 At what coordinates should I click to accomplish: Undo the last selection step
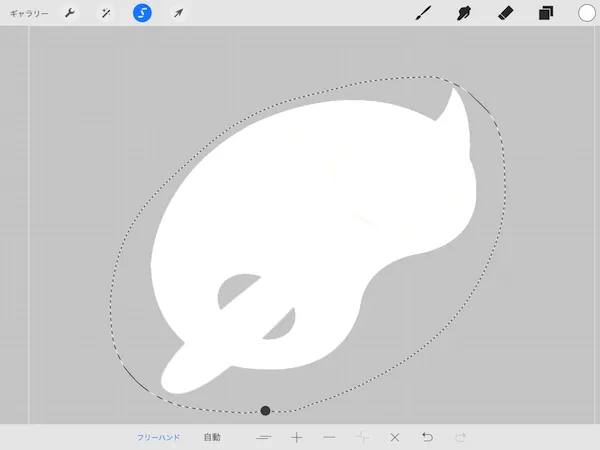coord(427,437)
